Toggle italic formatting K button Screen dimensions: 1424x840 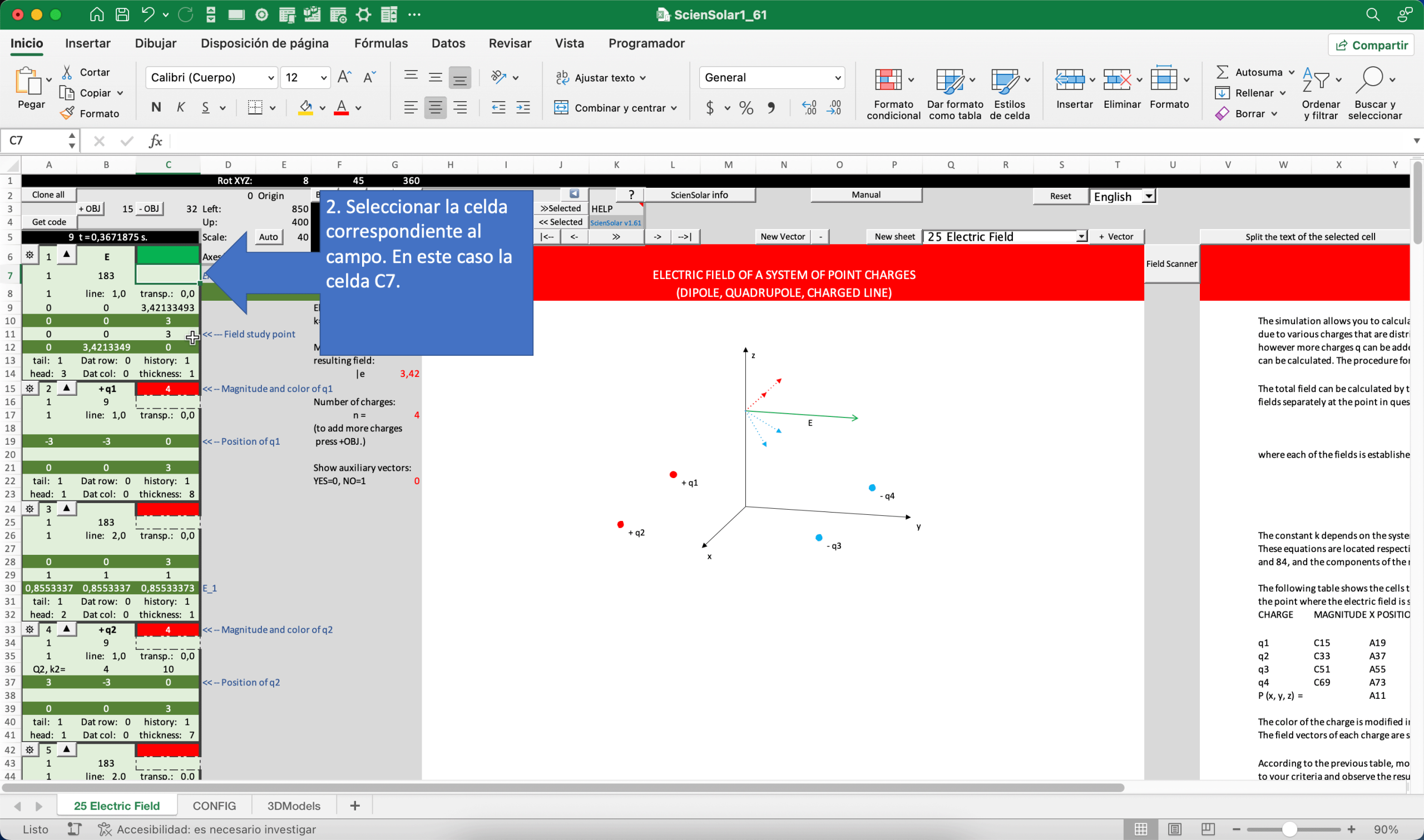[x=181, y=107]
